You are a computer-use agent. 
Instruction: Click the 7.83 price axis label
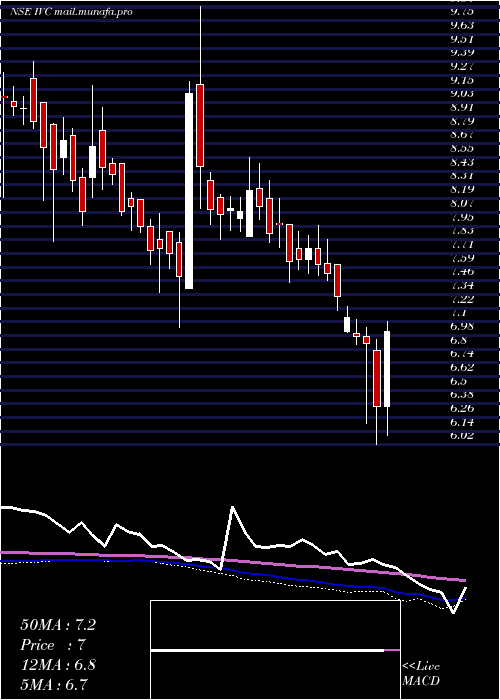(x=462, y=230)
